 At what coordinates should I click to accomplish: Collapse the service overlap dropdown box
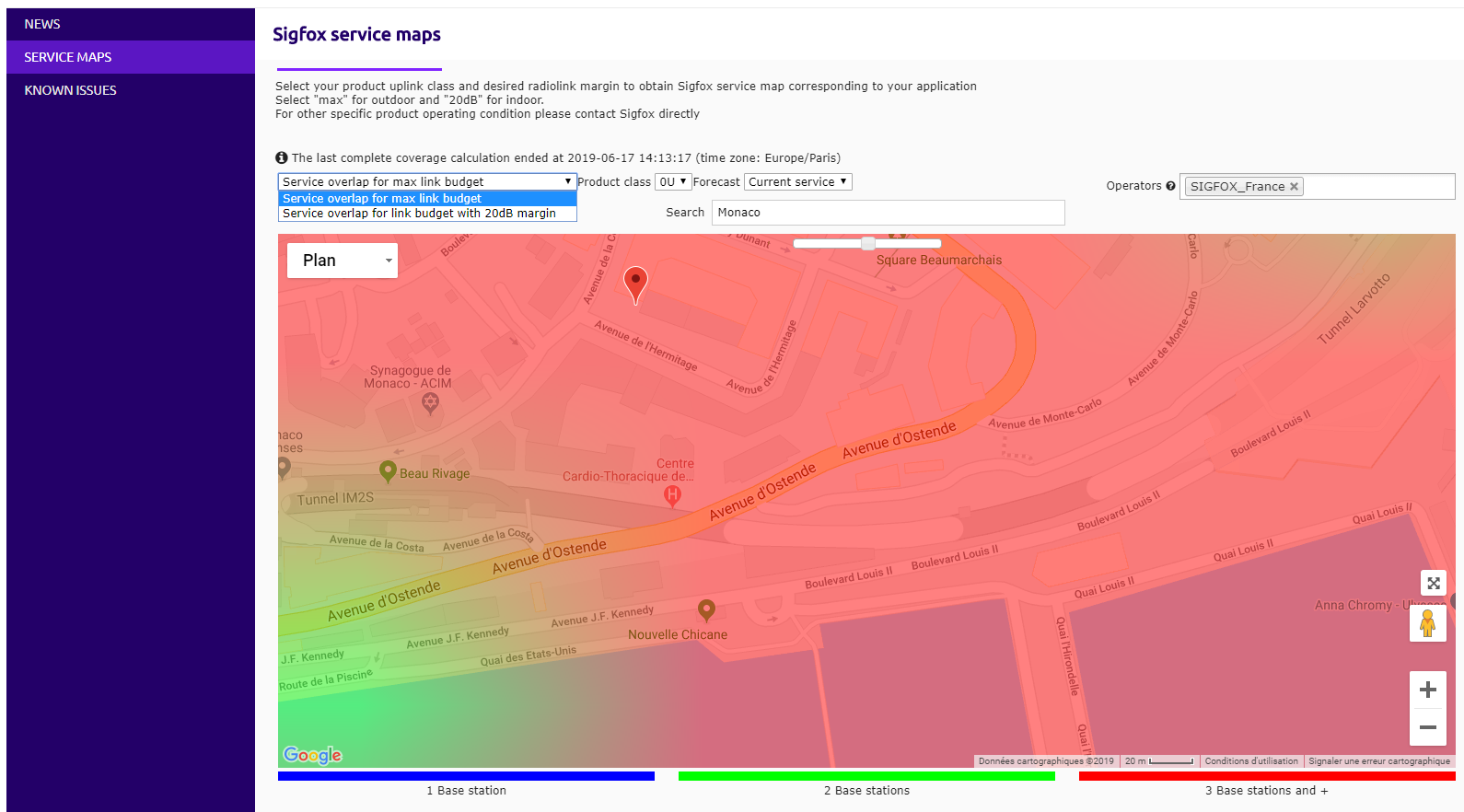coord(427,182)
